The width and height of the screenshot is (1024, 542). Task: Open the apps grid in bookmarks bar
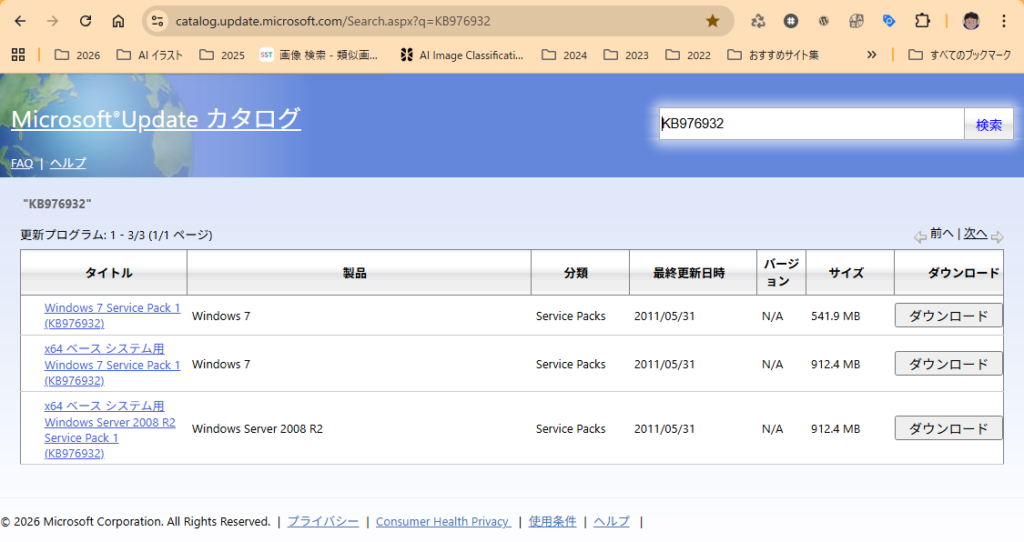(x=18, y=55)
